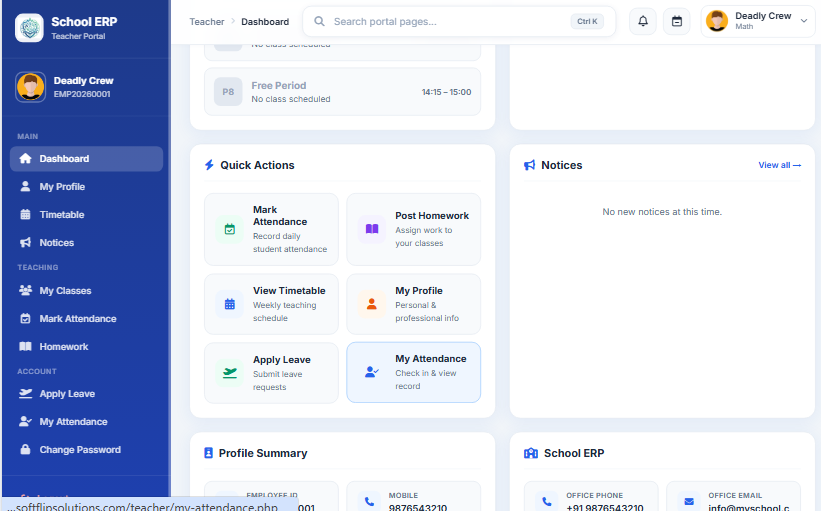Click My Profile orange person icon
This screenshot has width=821, height=511.
click(x=372, y=304)
